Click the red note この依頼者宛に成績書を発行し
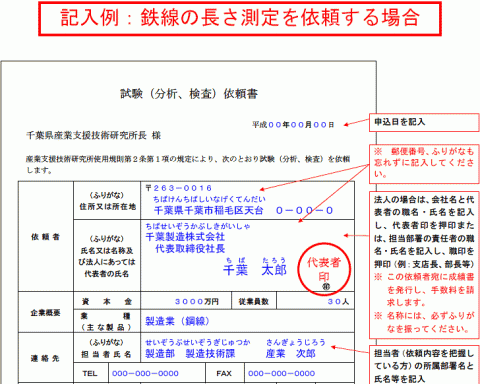Image resolution: width=480 pixels, height=384 pixels. pos(424,290)
